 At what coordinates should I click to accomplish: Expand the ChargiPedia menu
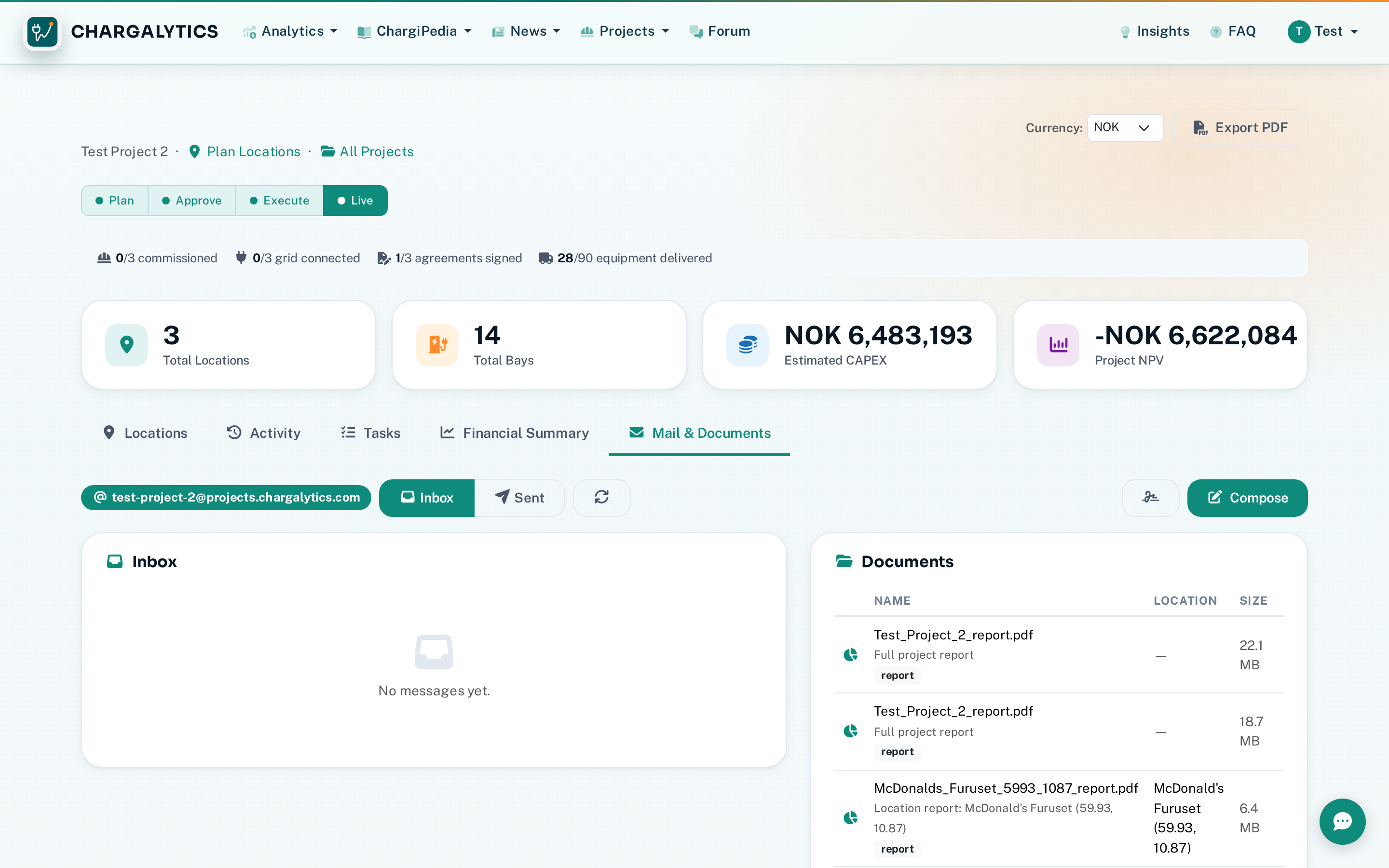[x=414, y=31]
